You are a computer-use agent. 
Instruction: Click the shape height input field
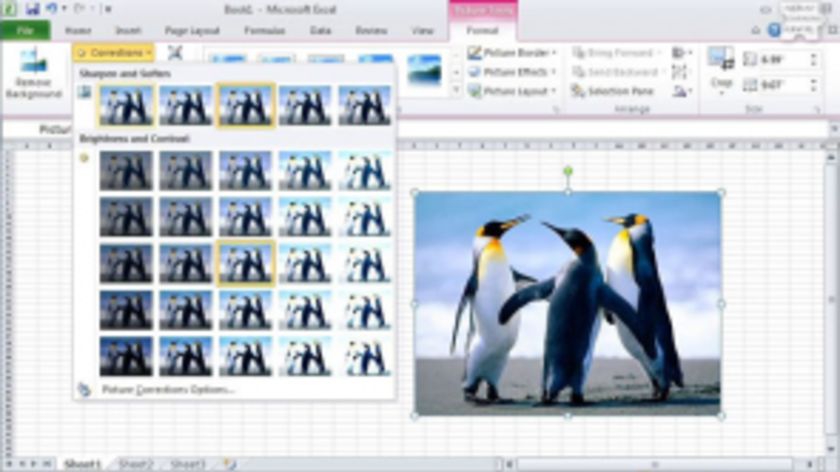click(x=784, y=59)
